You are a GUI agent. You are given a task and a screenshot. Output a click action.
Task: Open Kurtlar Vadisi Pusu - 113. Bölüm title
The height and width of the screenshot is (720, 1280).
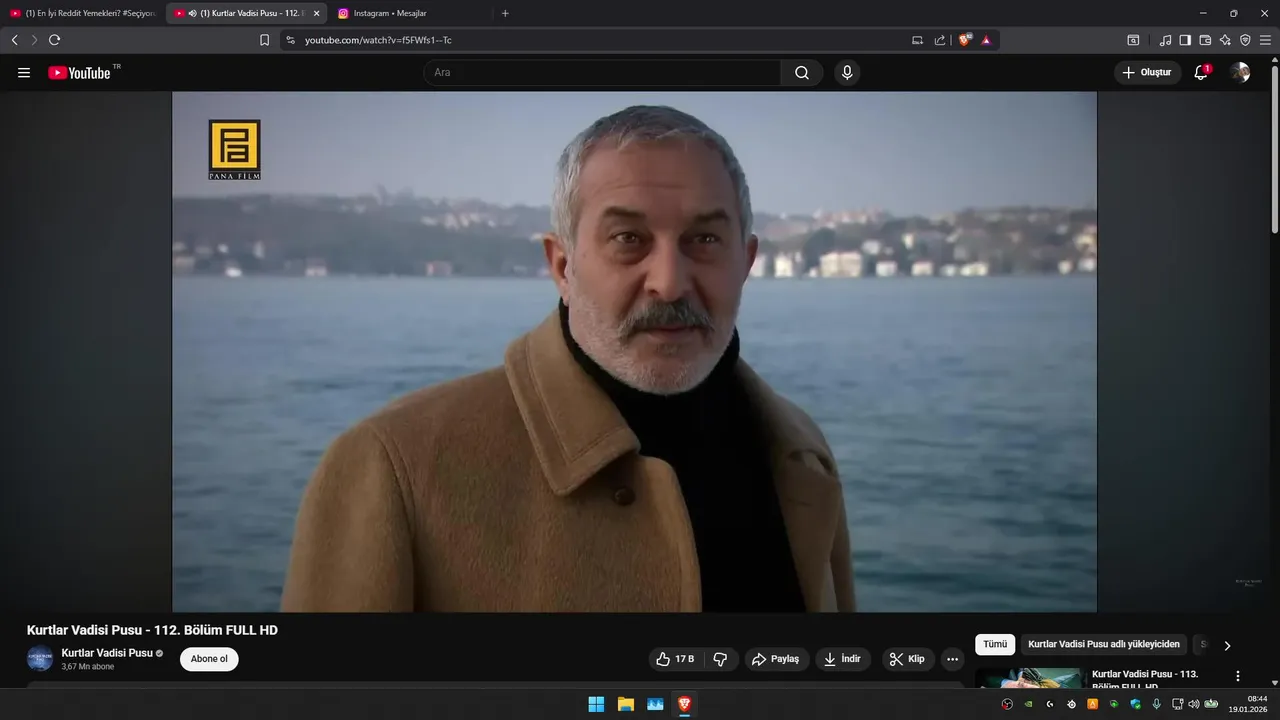coord(1145,679)
